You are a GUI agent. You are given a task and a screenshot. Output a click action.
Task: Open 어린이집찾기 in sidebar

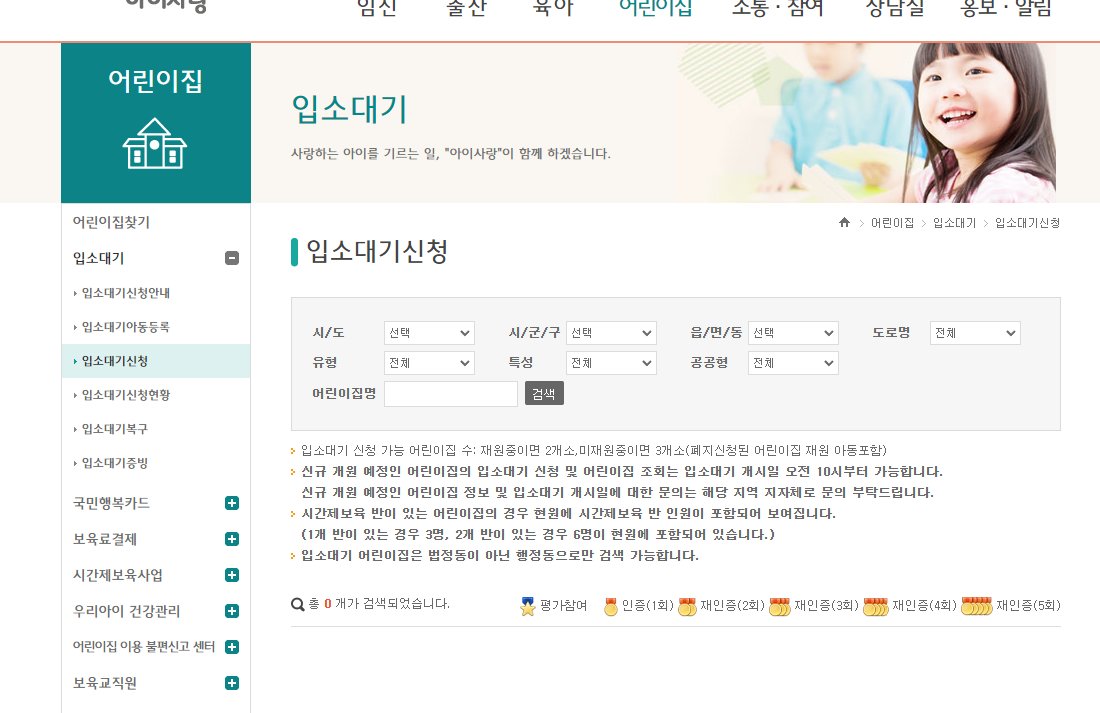pyautogui.click(x=112, y=222)
